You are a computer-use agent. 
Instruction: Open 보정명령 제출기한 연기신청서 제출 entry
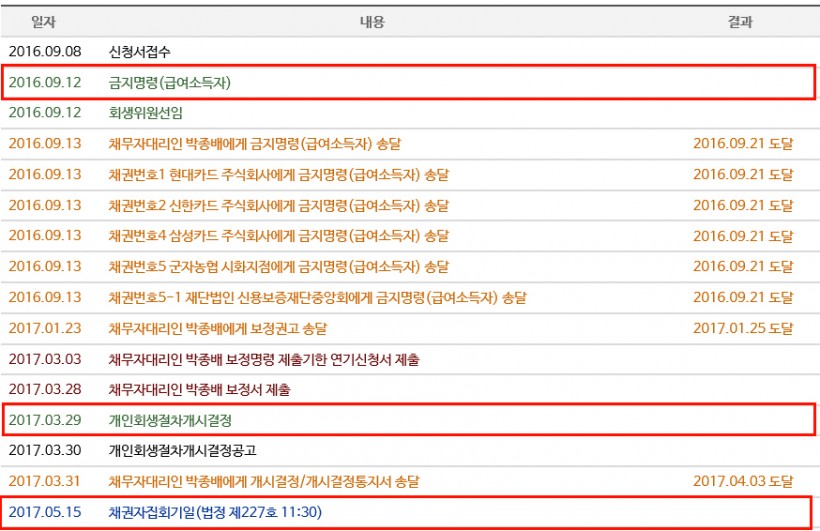tap(264, 359)
